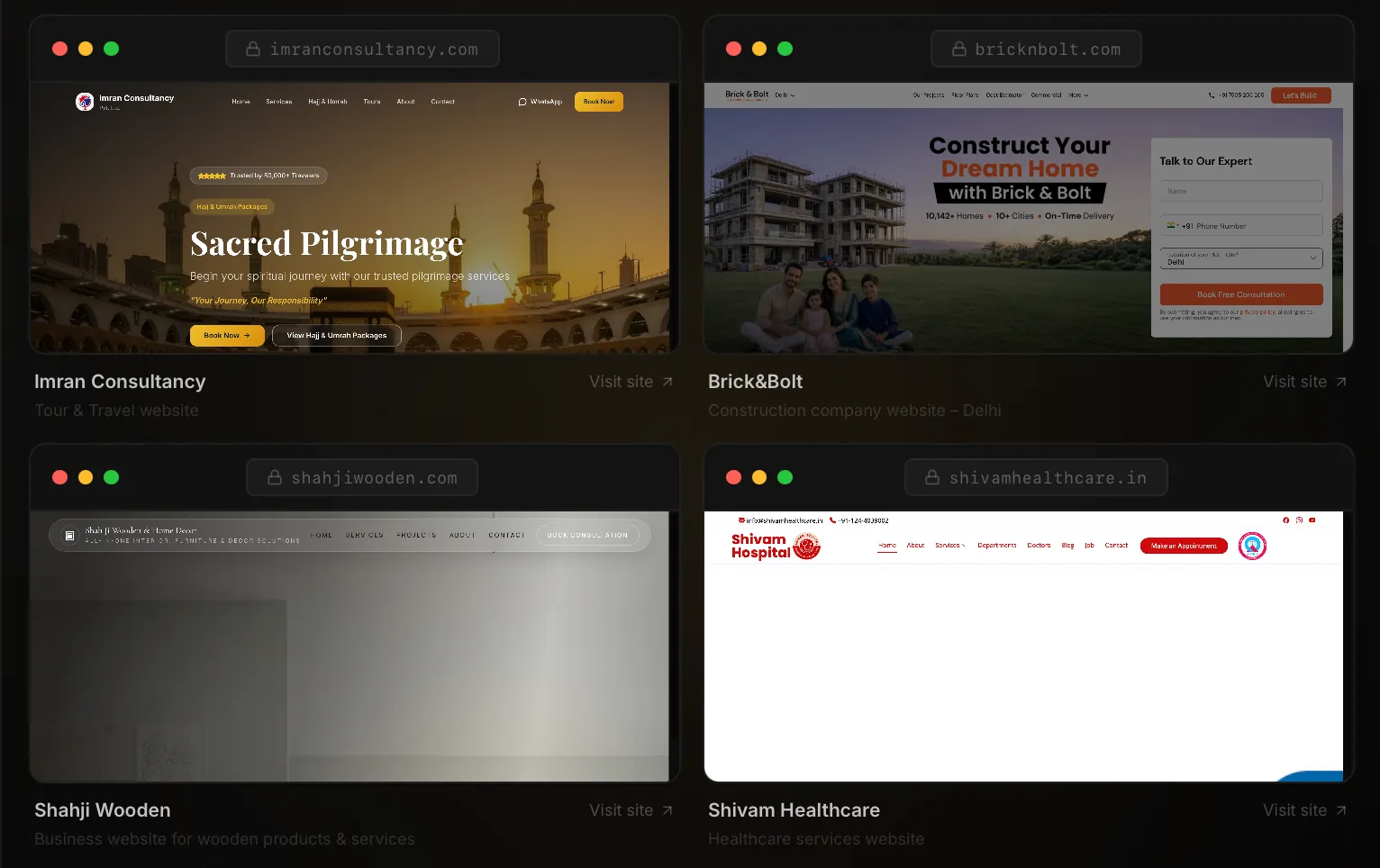Click the yellow window dot on the Brick&Bolt card

pos(759,49)
